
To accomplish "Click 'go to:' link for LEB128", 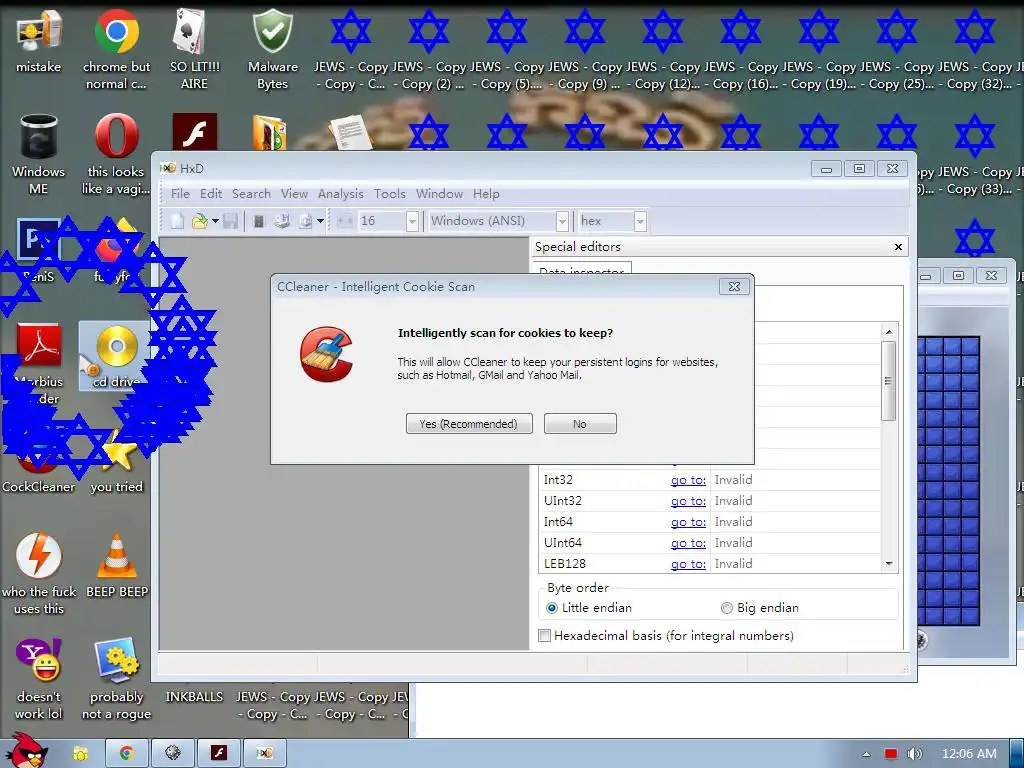I will 688,564.
